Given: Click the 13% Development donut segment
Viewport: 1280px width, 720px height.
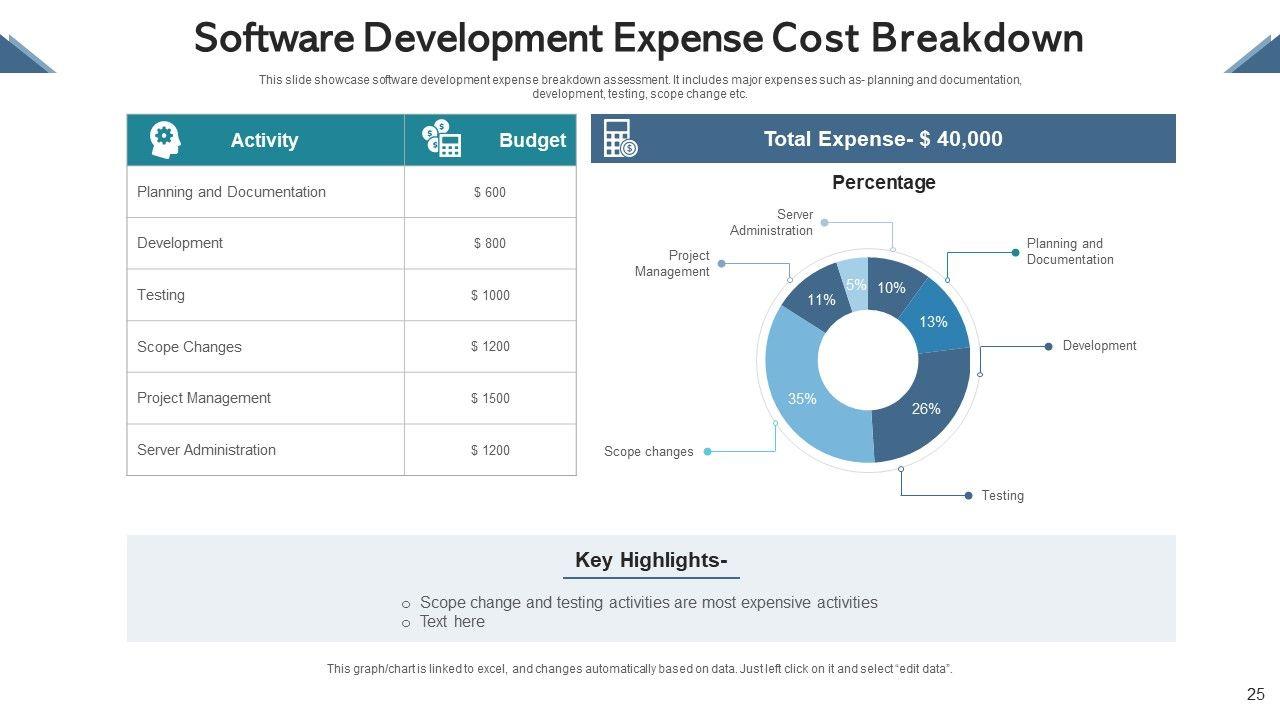Looking at the screenshot, I should coord(936,320).
